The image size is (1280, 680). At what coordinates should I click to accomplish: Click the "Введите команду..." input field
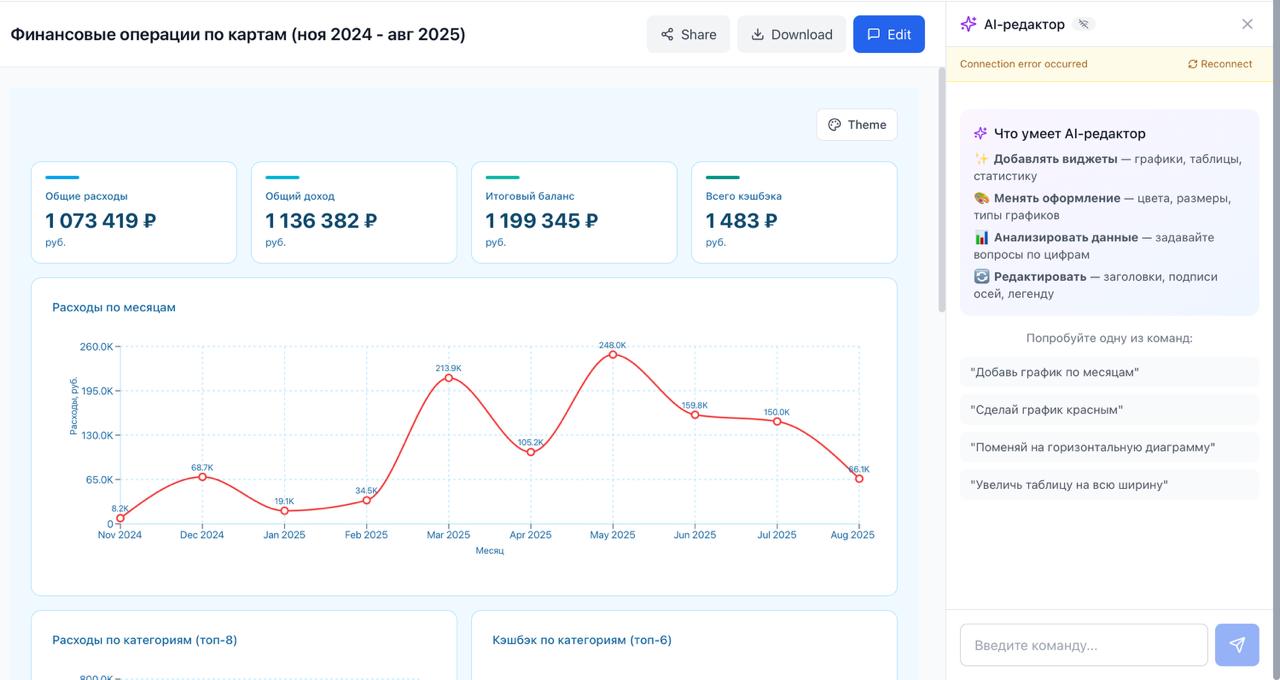pyautogui.click(x=1083, y=645)
